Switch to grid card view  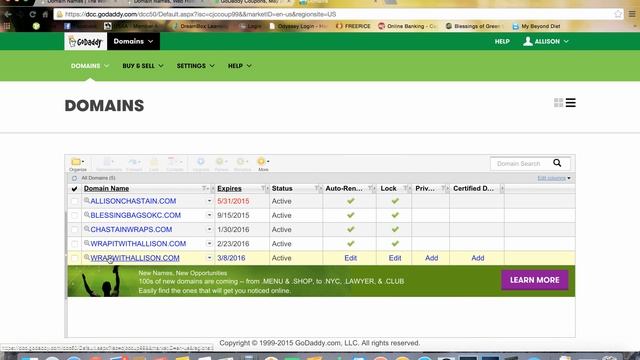558,103
